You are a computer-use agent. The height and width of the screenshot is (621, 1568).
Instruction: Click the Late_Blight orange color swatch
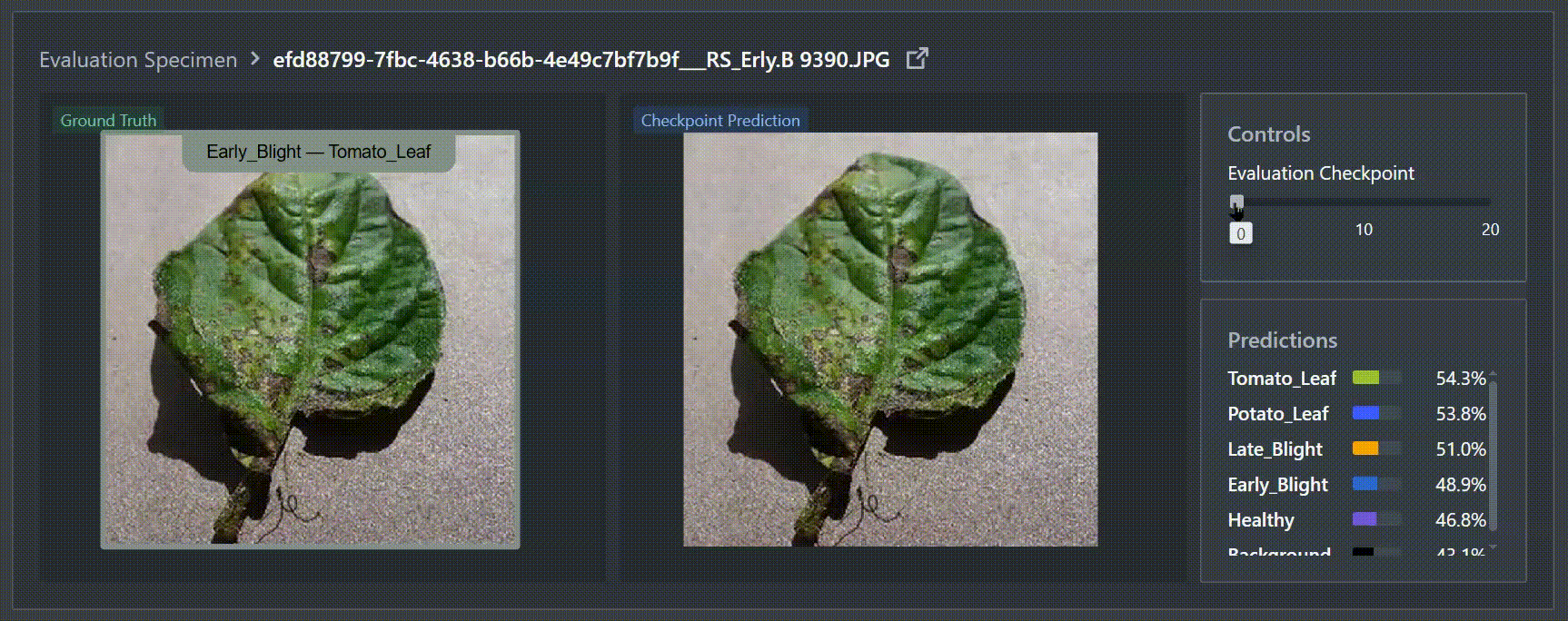1365,448
